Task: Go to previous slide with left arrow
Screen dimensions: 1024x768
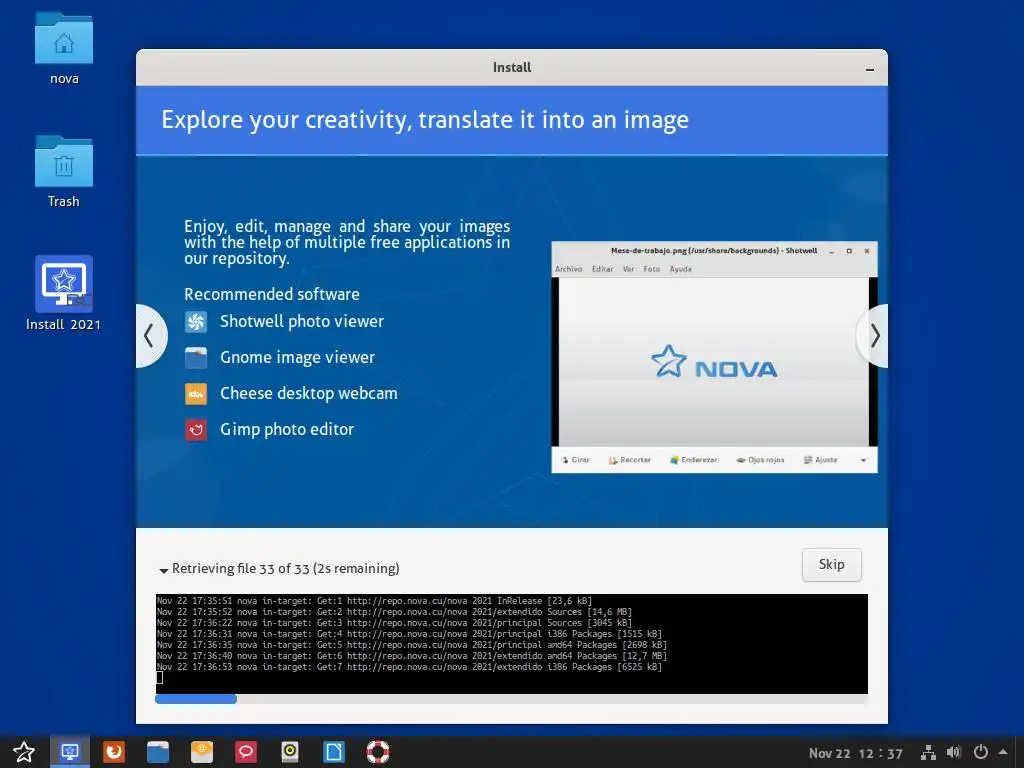Action: point(150,336)
